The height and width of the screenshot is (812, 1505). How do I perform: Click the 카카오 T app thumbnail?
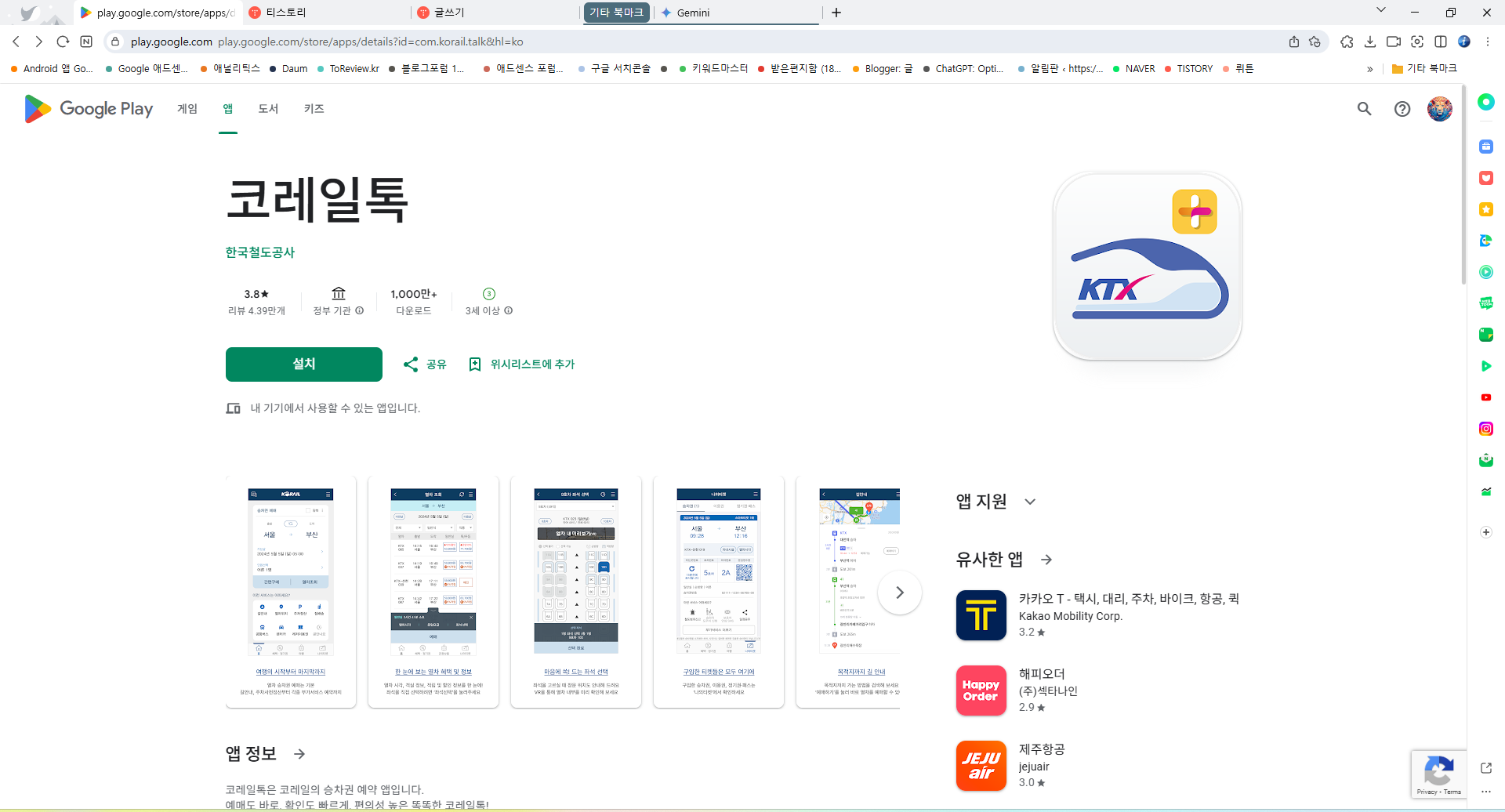click(x=981, y=615)
